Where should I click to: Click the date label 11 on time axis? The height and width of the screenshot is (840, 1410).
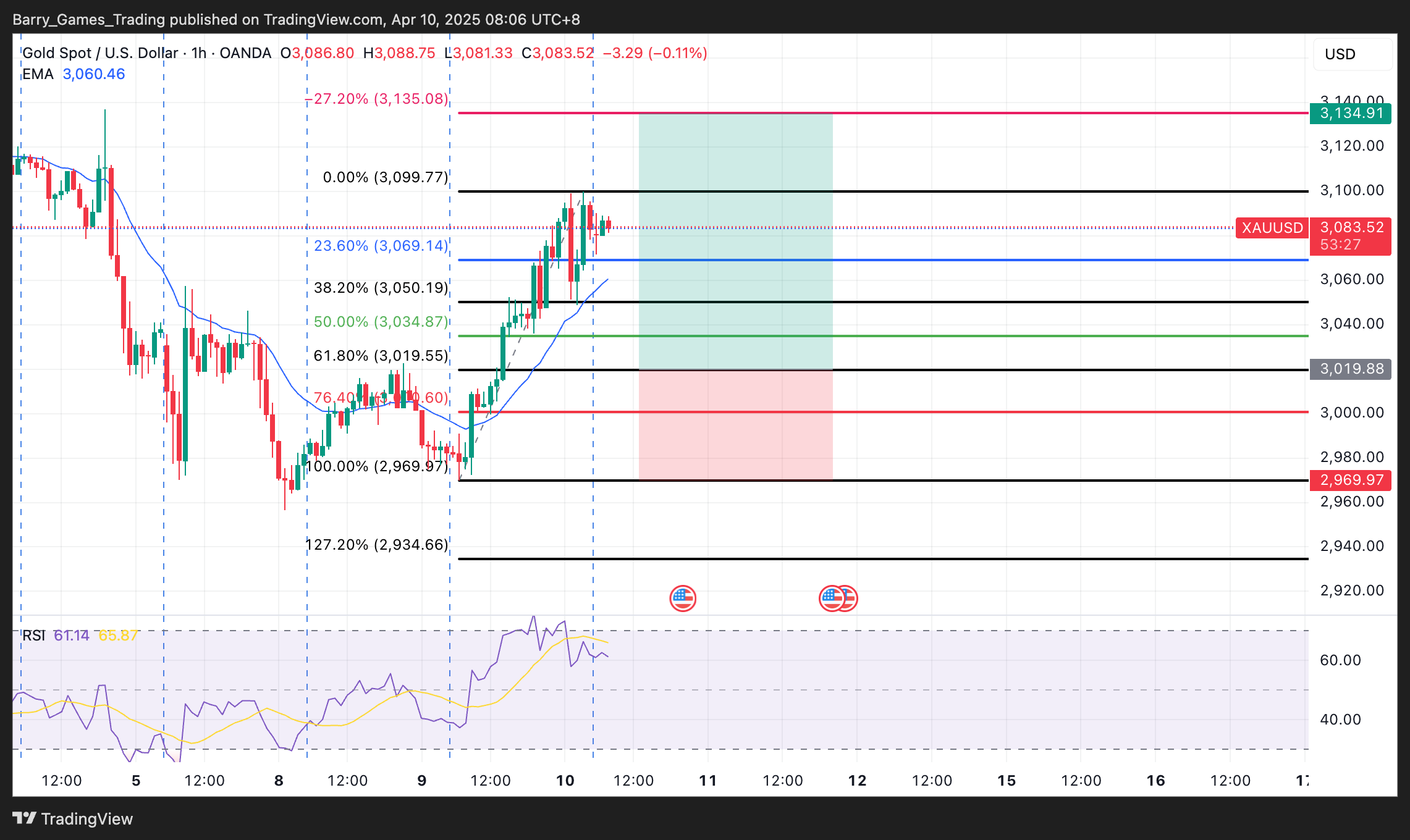(707, 781)
